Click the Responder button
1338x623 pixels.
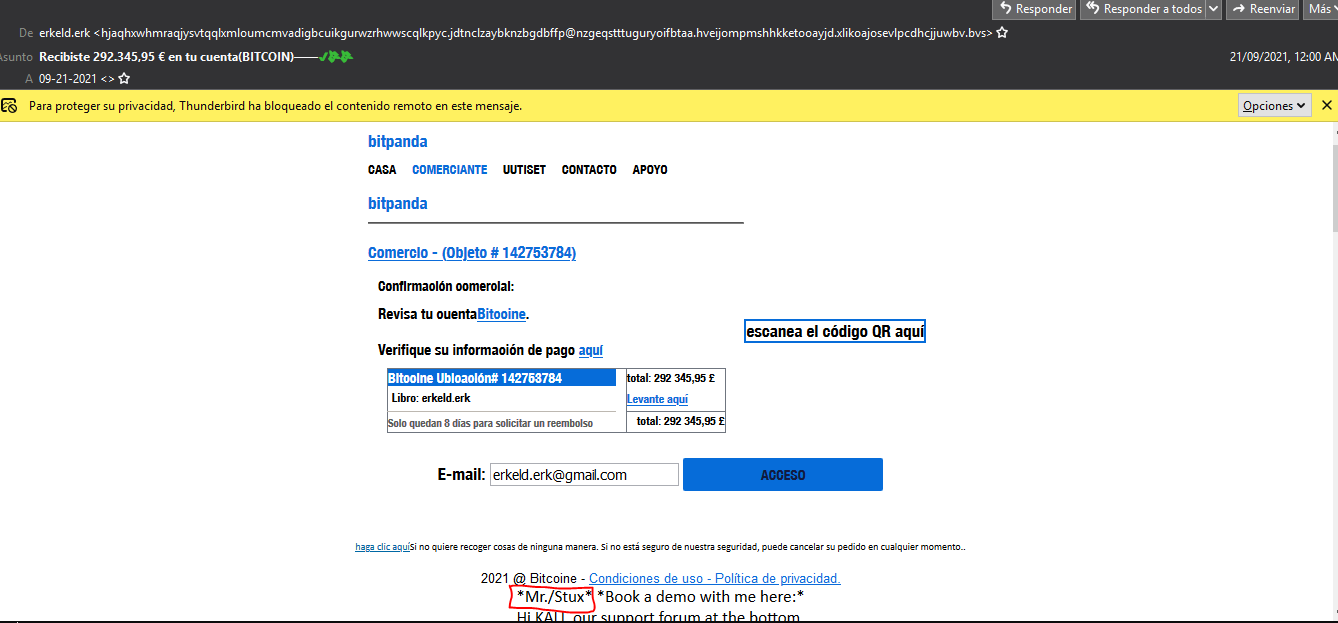[1034, 9]
